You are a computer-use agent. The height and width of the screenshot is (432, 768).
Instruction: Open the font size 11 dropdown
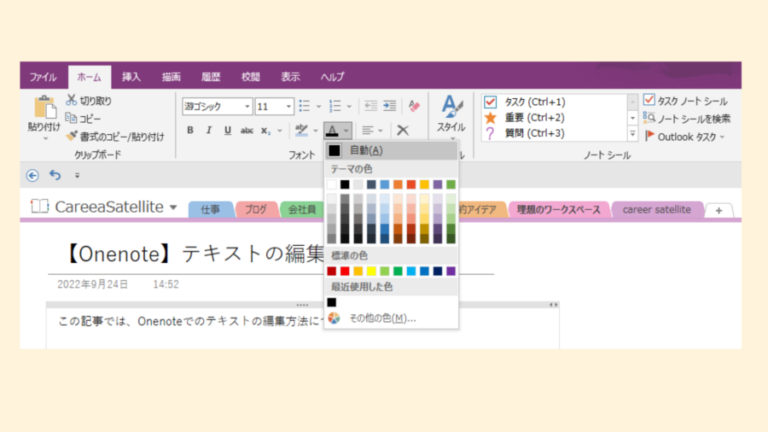coord(288,106)
